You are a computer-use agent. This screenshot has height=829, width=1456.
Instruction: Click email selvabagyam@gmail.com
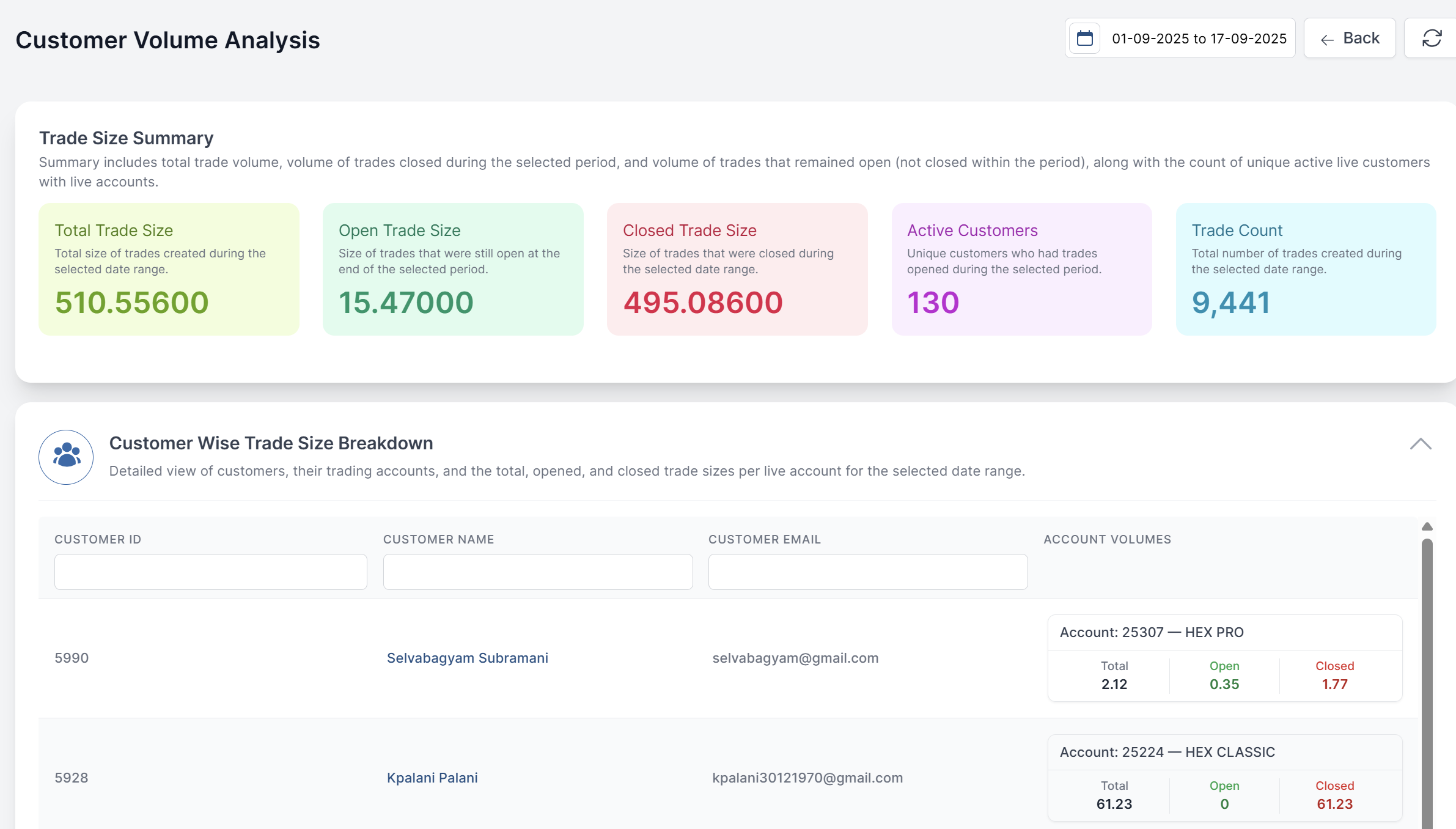[x=795, y=658]
